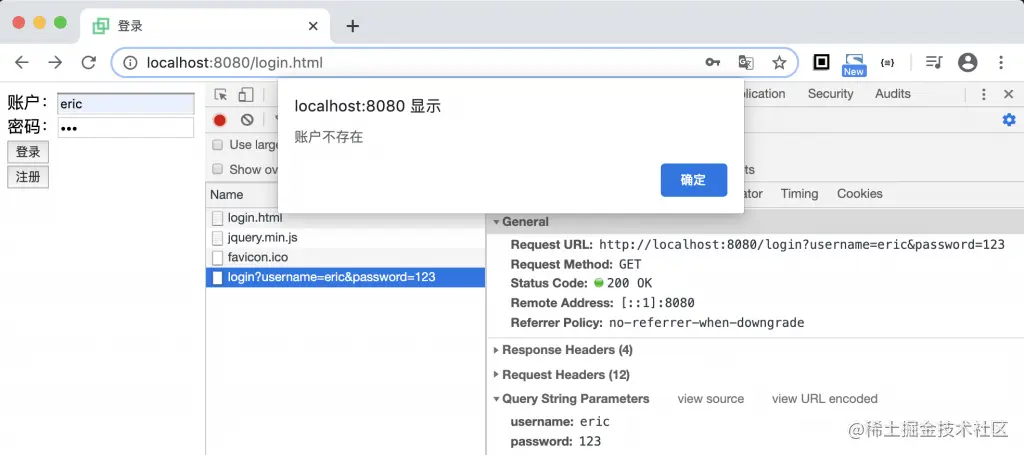
Task: Click the username parameter value eric
Action: click(594, 422)
